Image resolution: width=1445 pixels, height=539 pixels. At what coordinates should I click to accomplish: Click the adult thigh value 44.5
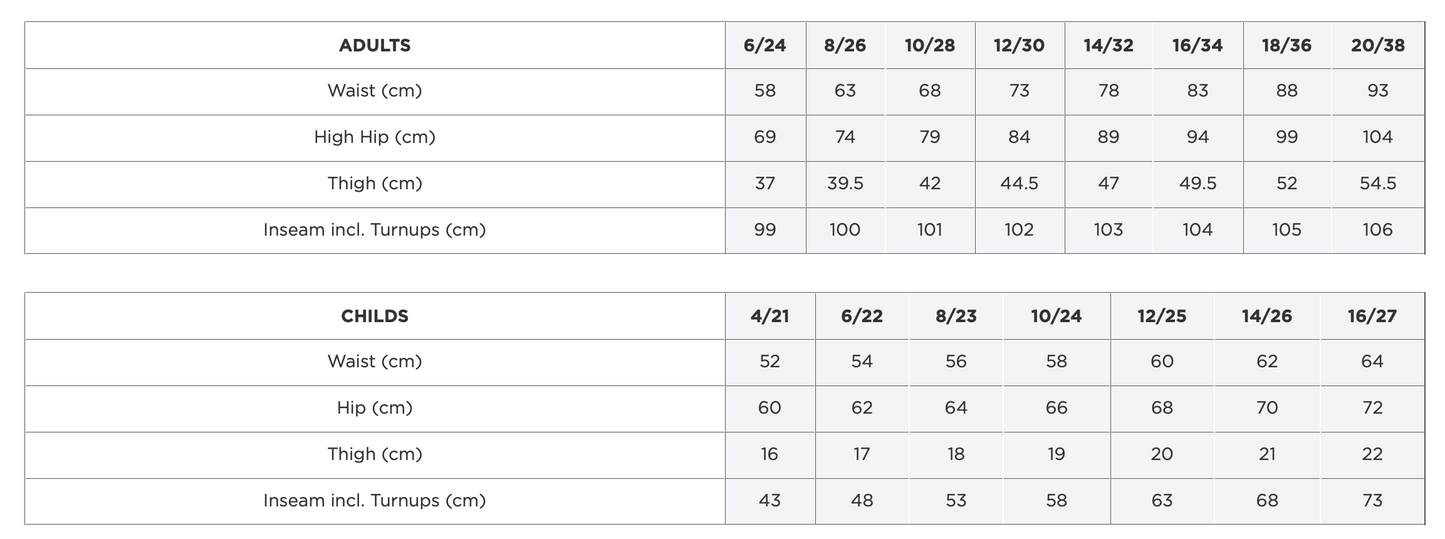pyautogui.click(x=1019, y=184)
